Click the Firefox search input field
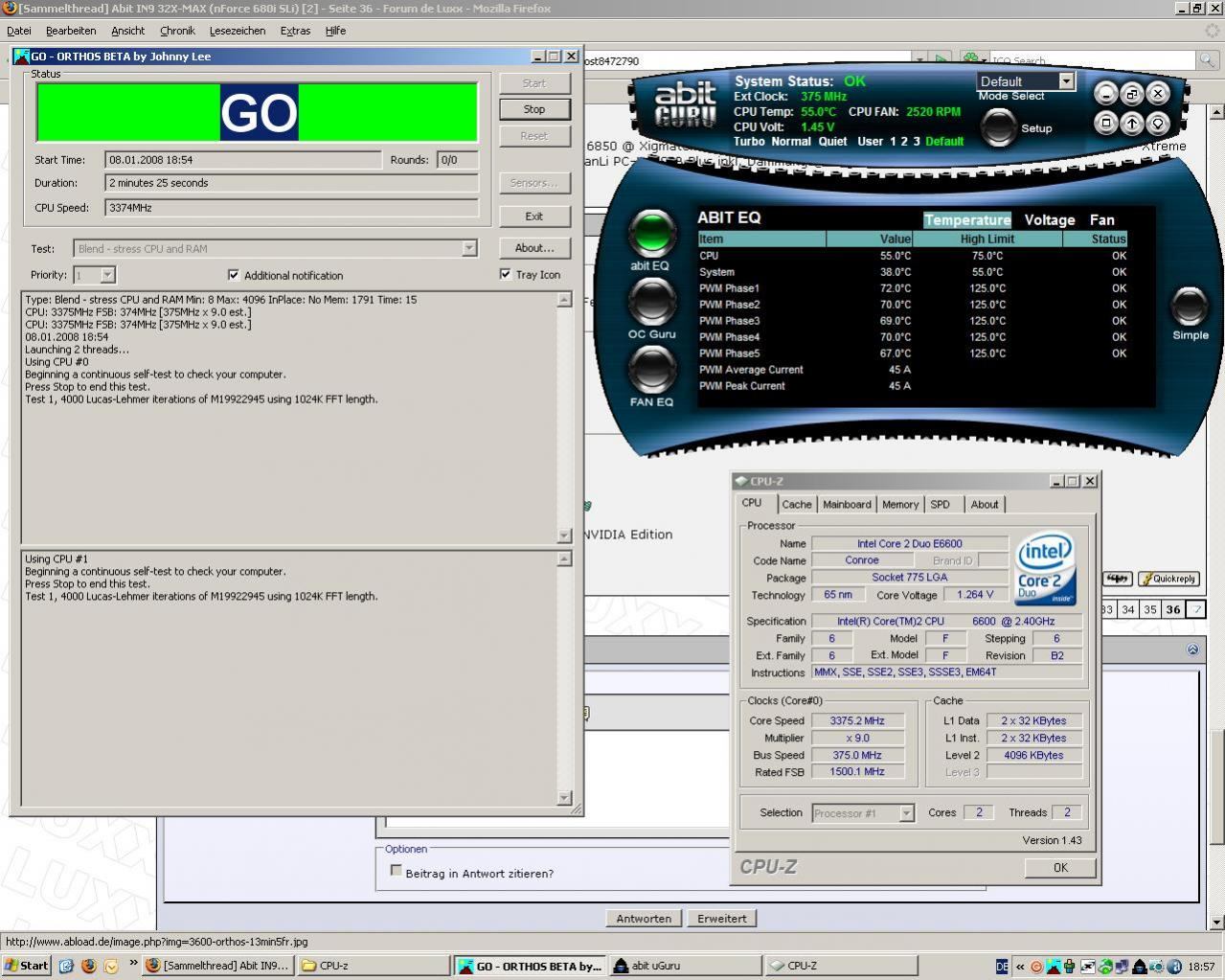1225x980 pixels. (x=1090, y=60)
